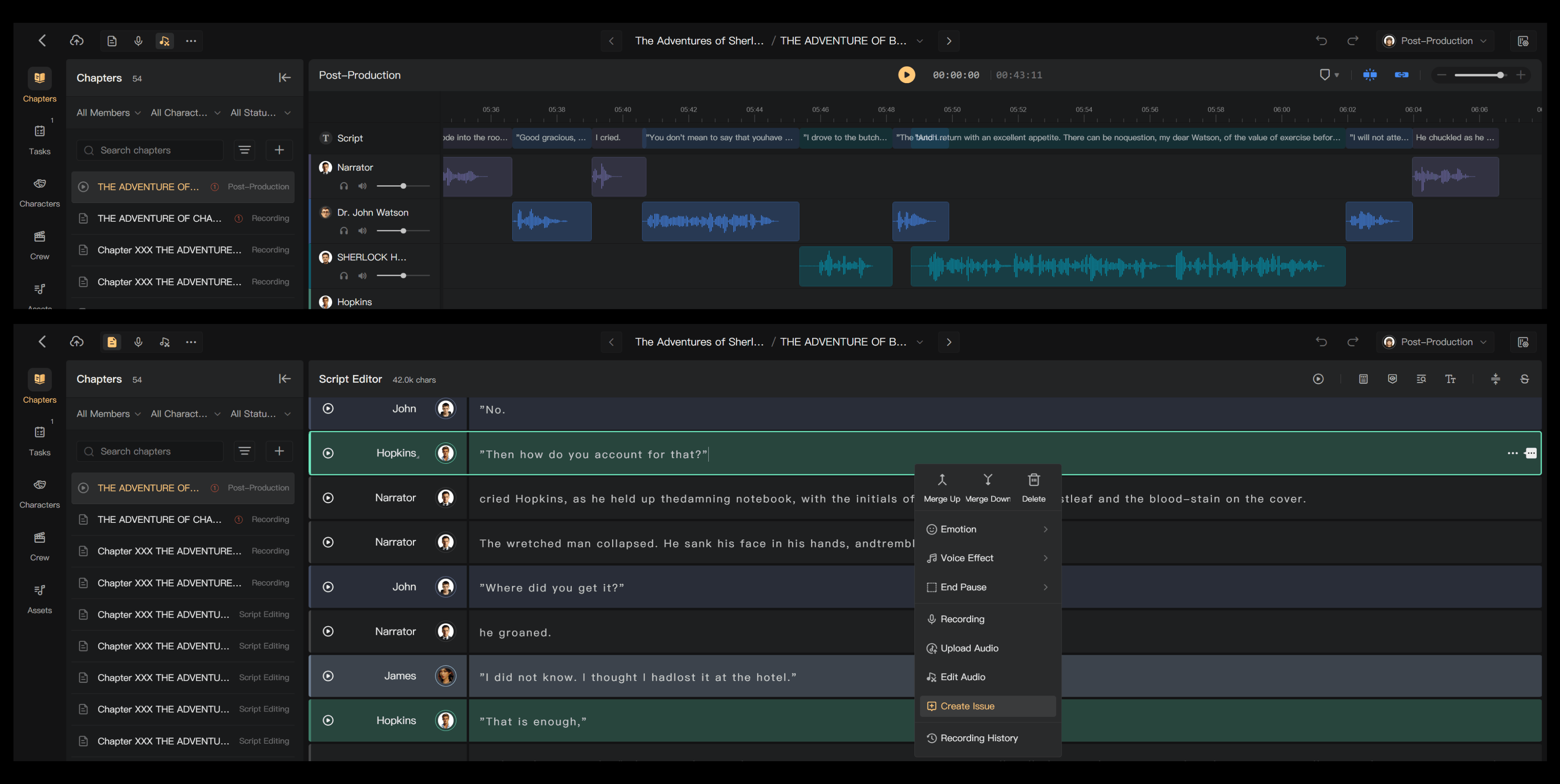Click the split lines icon in the Script Editor toolbar
1560x784 pixels.
[1496, 379]
